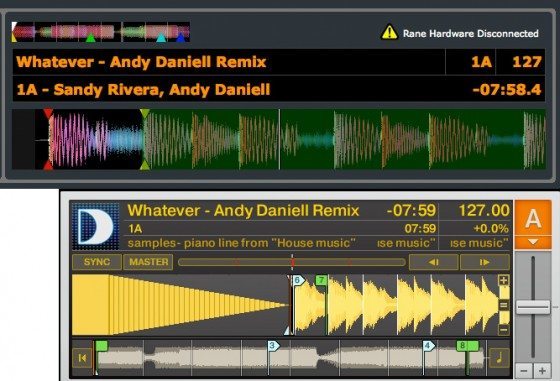Toggle the MASTER tempo button
The image size is (560, 381).
pos(148,262)
